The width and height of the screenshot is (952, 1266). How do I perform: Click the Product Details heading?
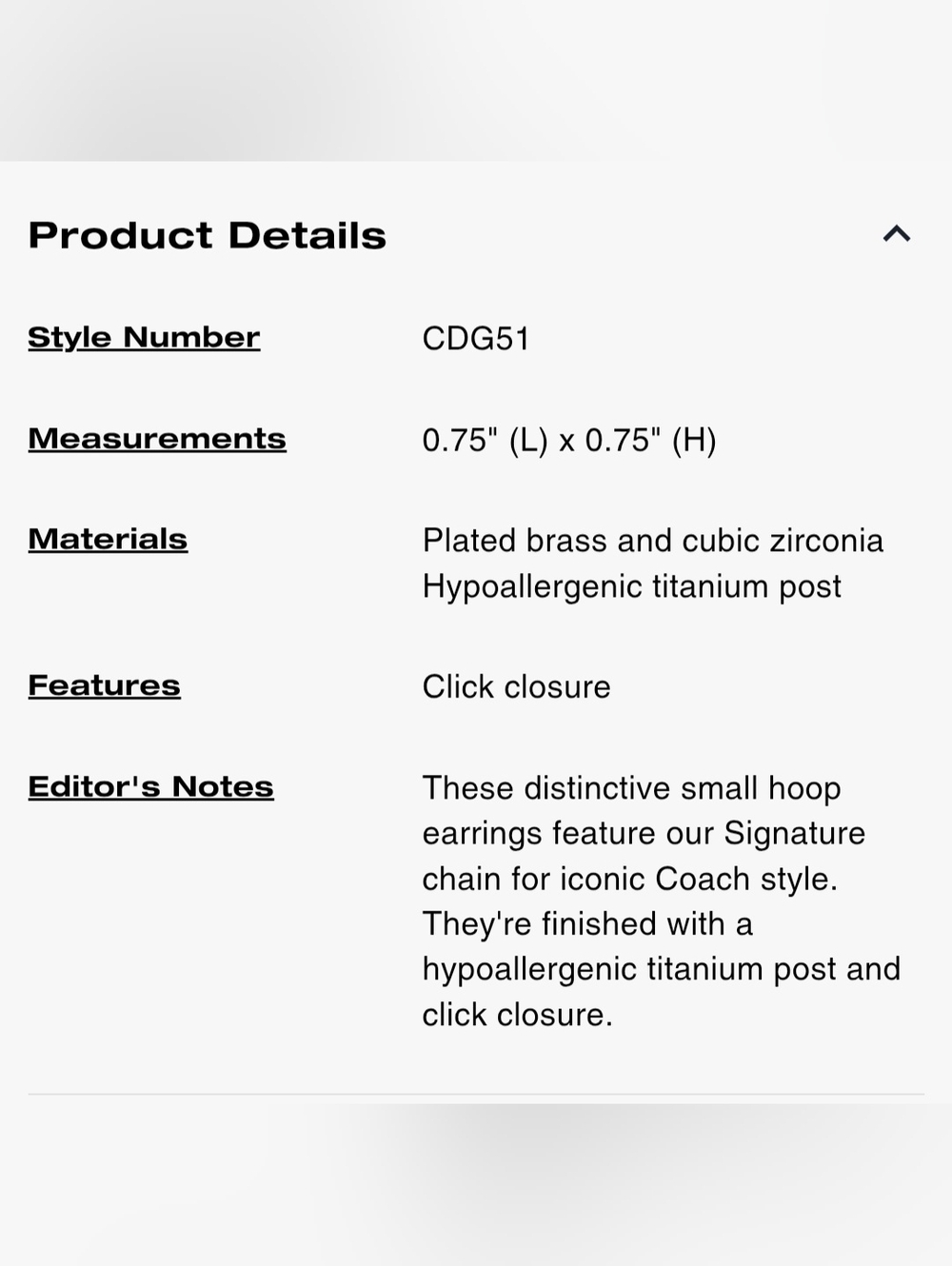[x=208, y=235]
